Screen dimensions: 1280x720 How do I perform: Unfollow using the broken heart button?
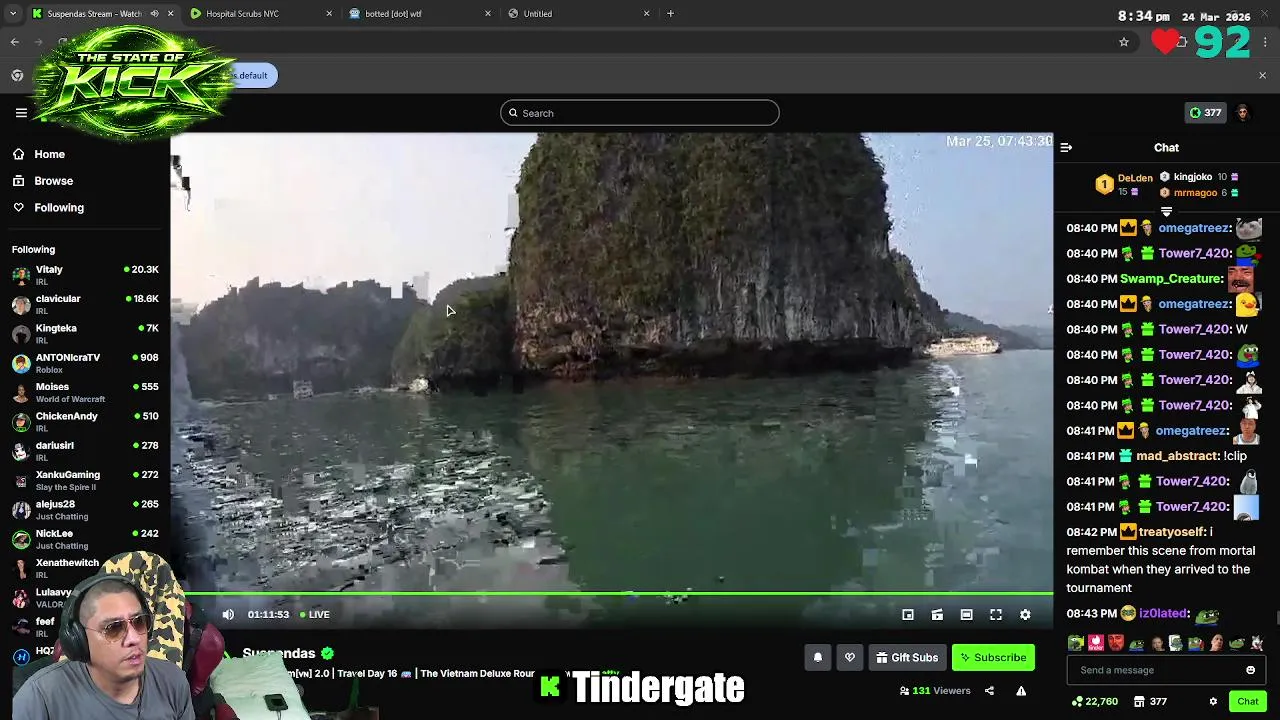[x=850, y=658]
